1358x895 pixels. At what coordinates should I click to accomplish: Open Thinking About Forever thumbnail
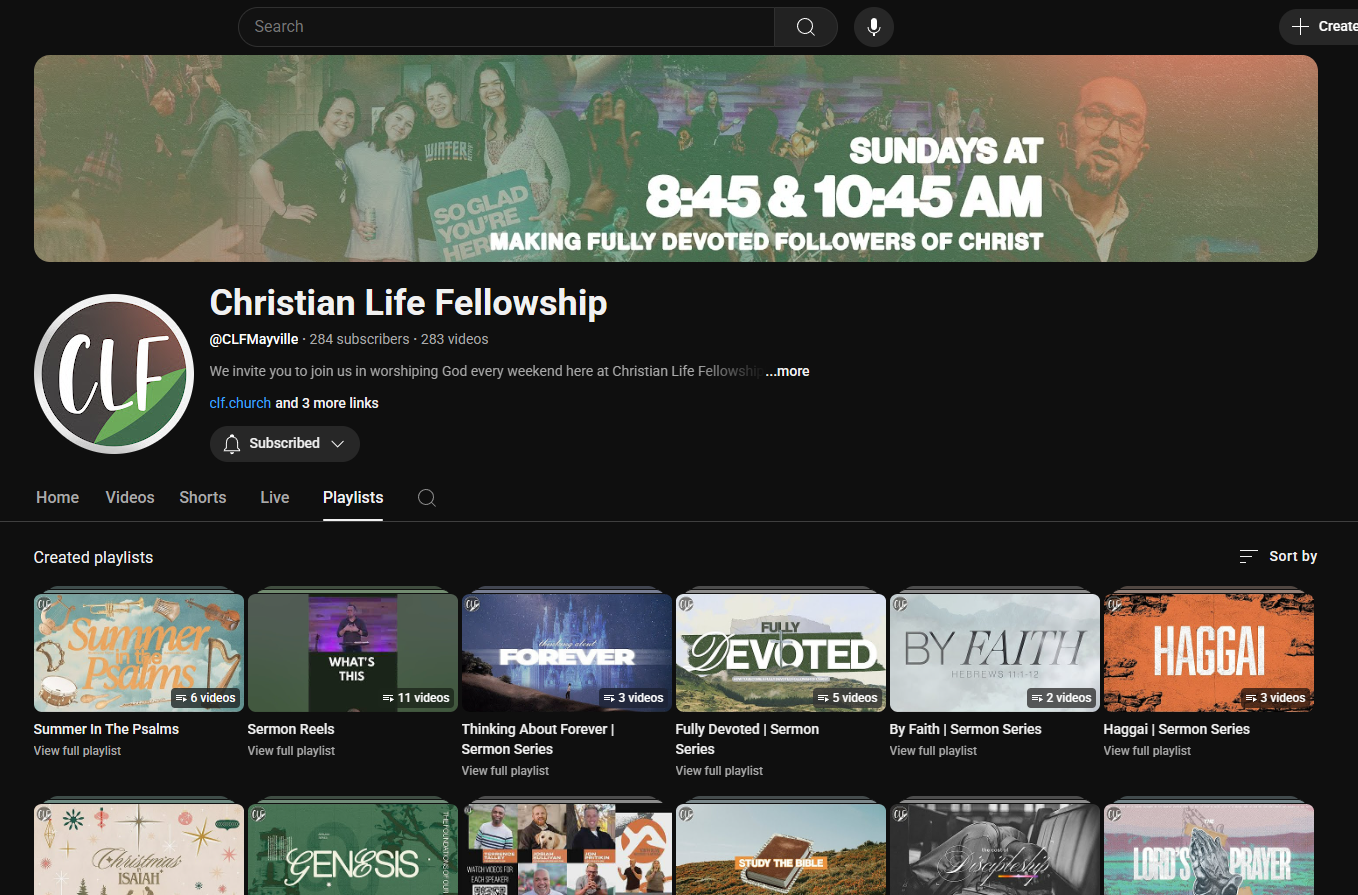(x=567, y=653)
